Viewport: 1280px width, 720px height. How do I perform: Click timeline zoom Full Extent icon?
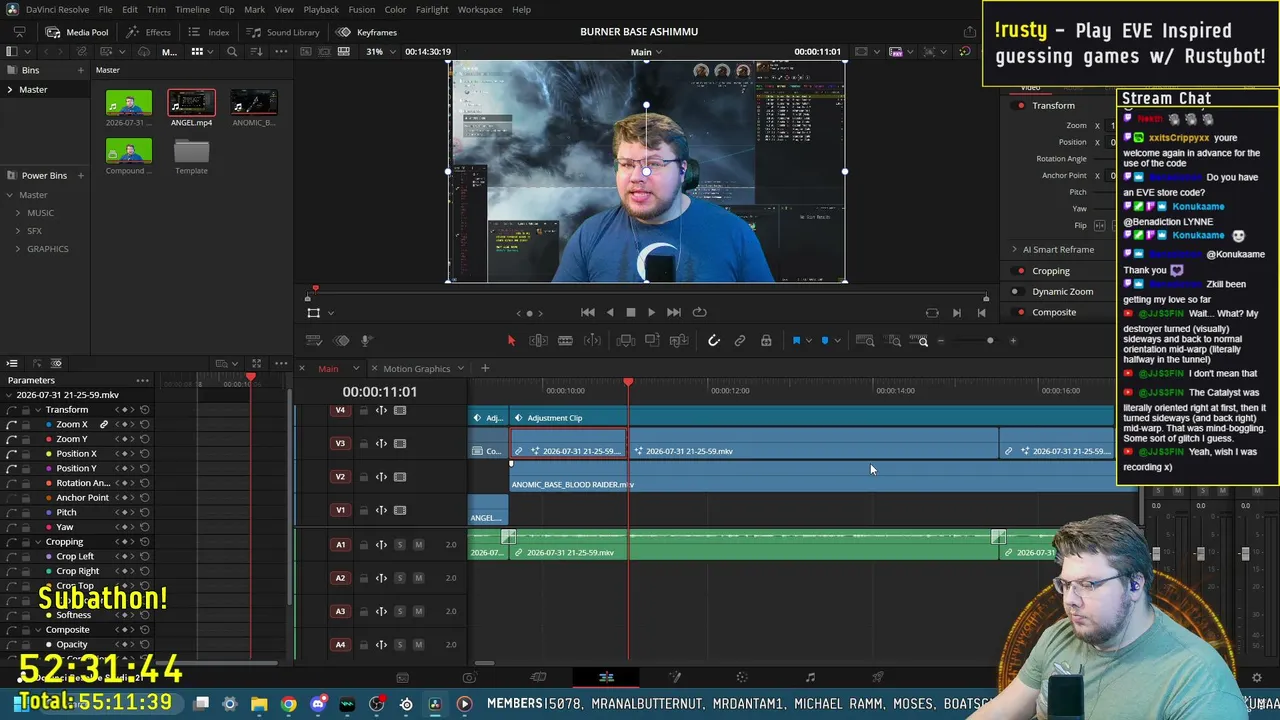pyautogui.click(x=865, y=341)
